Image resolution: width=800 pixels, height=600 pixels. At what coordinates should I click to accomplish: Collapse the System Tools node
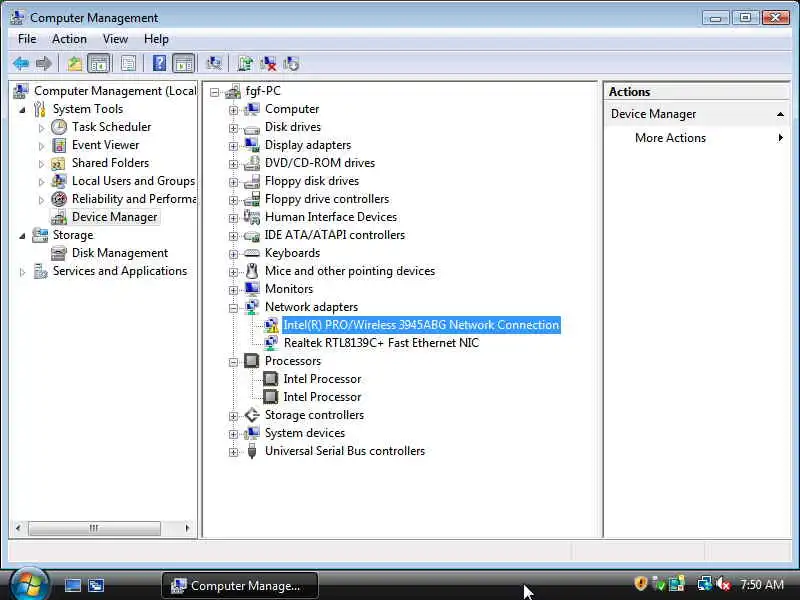coord(22,110)
